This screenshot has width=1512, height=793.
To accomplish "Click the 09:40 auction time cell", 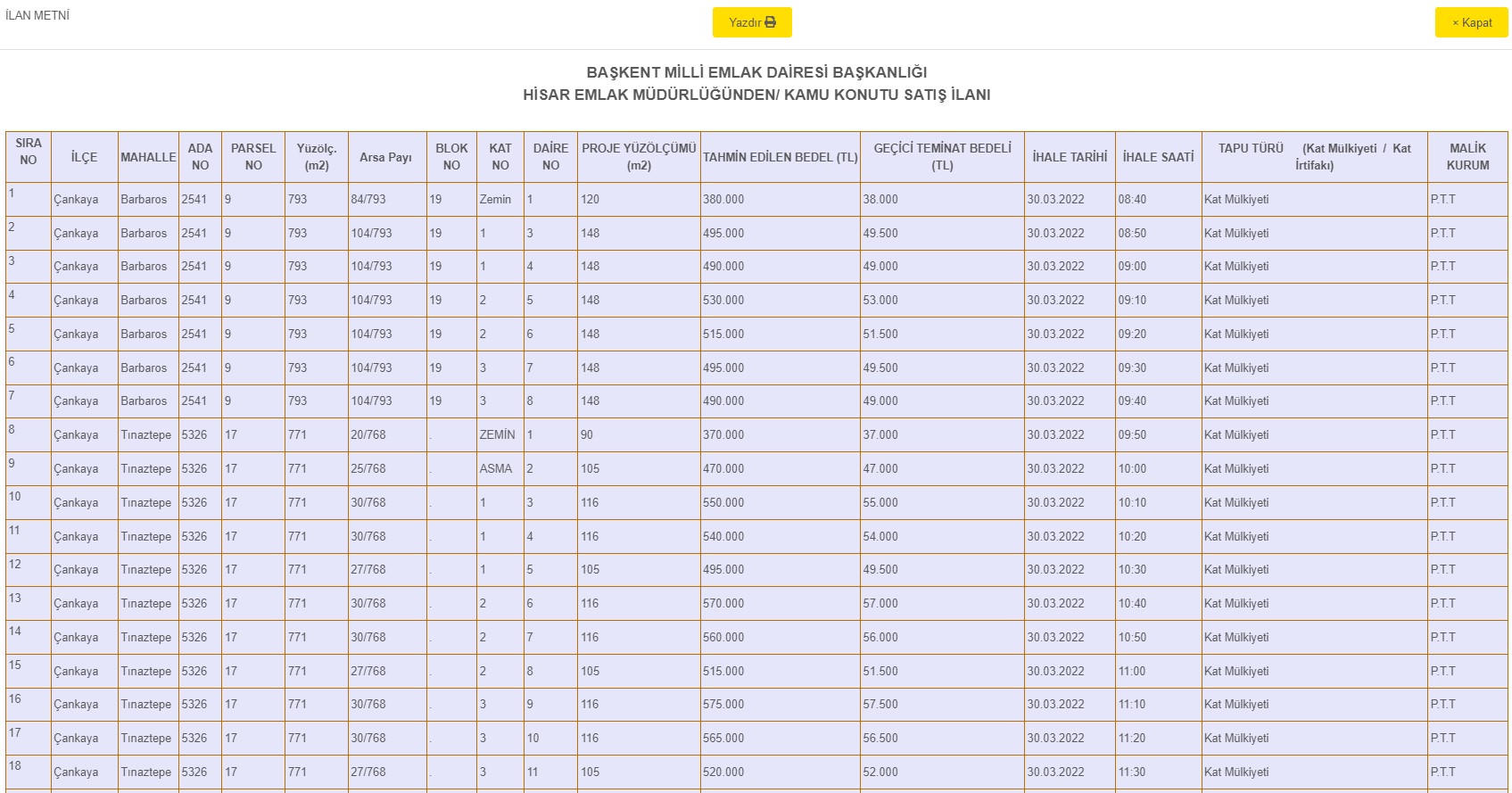I will point(1158,401).
